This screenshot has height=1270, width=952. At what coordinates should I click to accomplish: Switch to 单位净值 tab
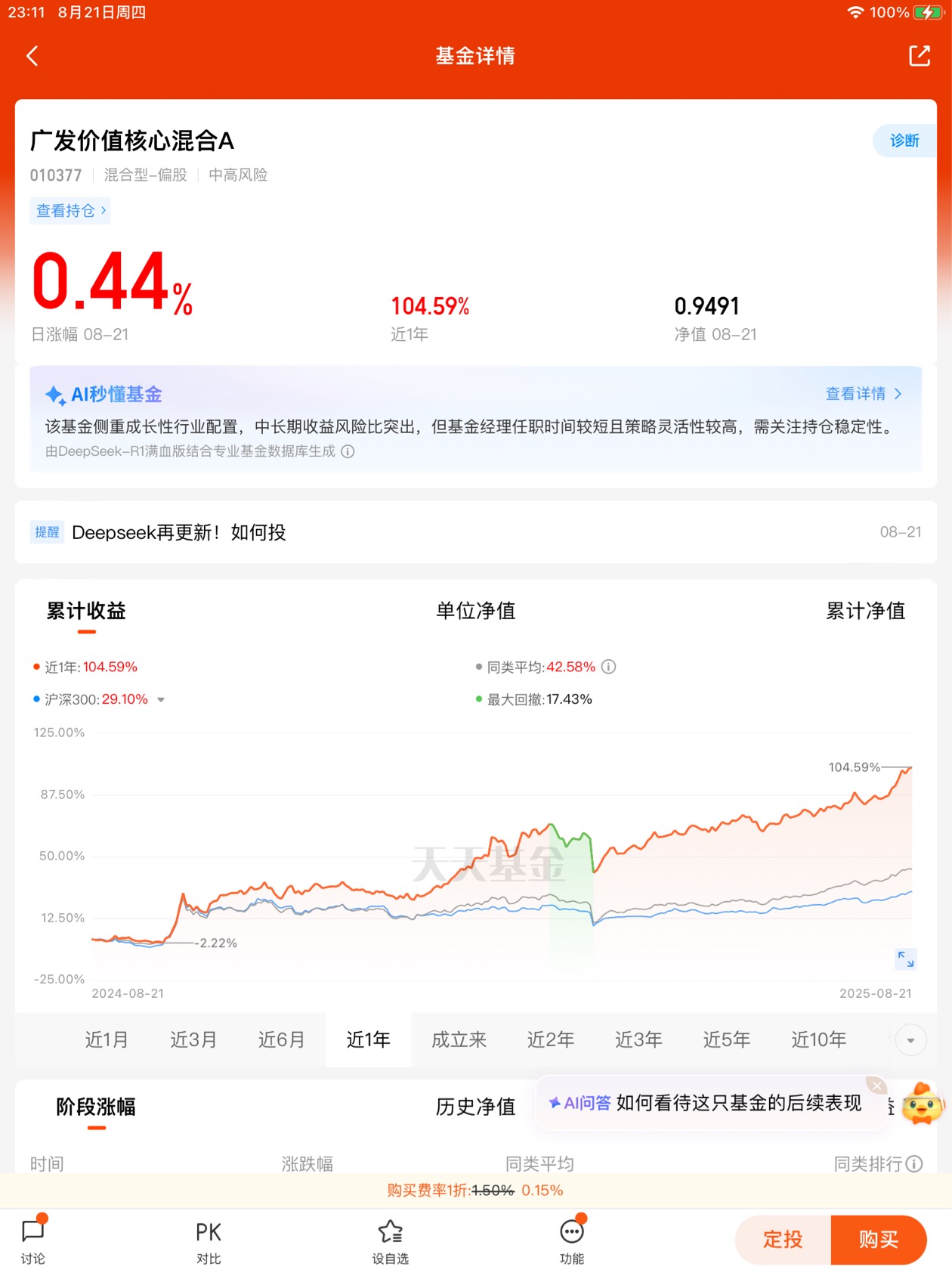pos(475,611)
